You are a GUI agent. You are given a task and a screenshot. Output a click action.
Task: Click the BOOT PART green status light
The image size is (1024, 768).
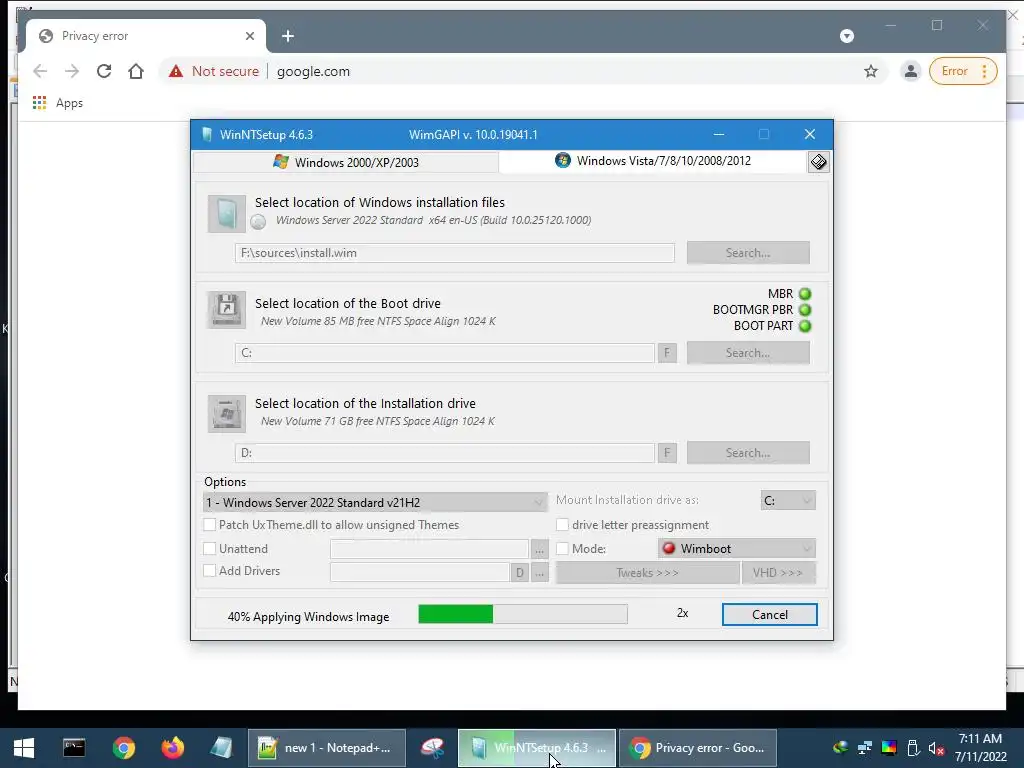(805, 325)
